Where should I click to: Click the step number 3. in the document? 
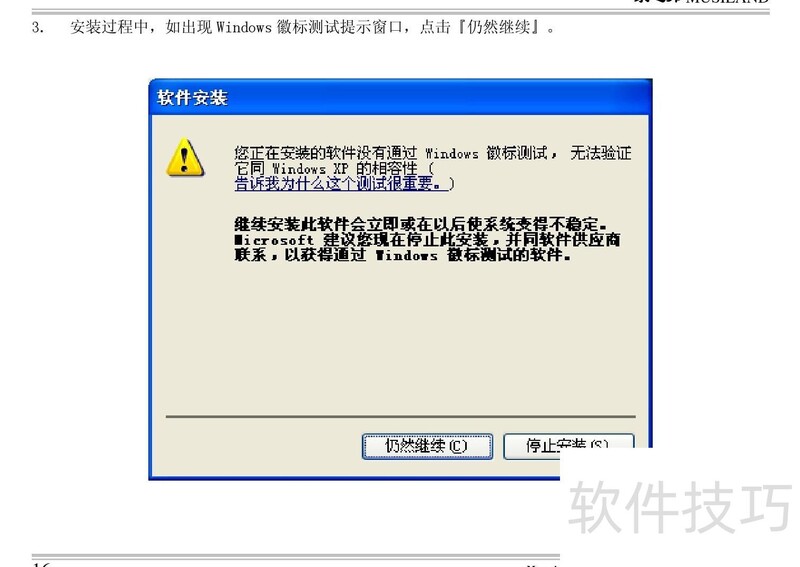(38, 27)
